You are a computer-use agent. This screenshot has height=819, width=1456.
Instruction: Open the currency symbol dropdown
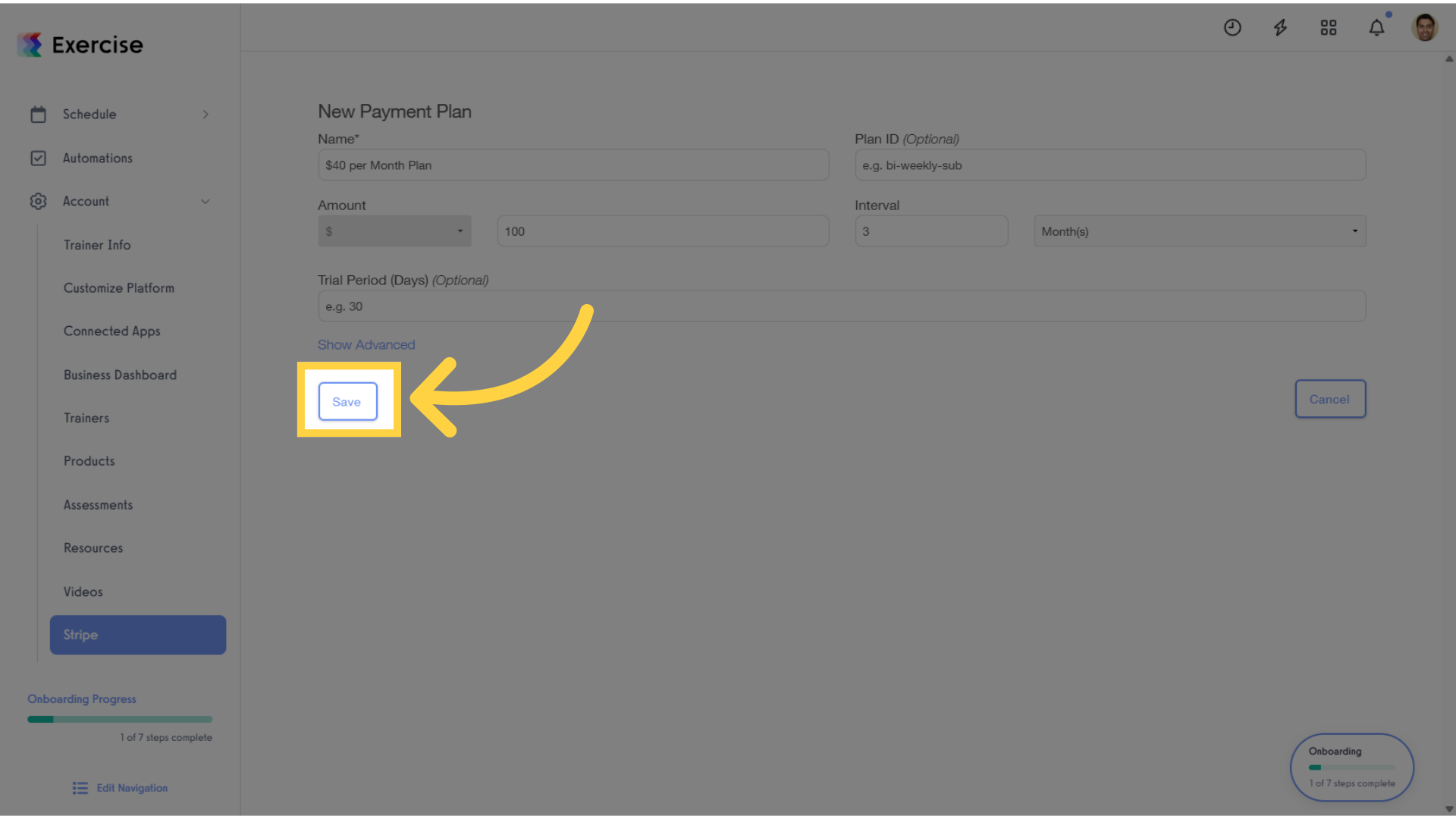click(x=394, y=231)
